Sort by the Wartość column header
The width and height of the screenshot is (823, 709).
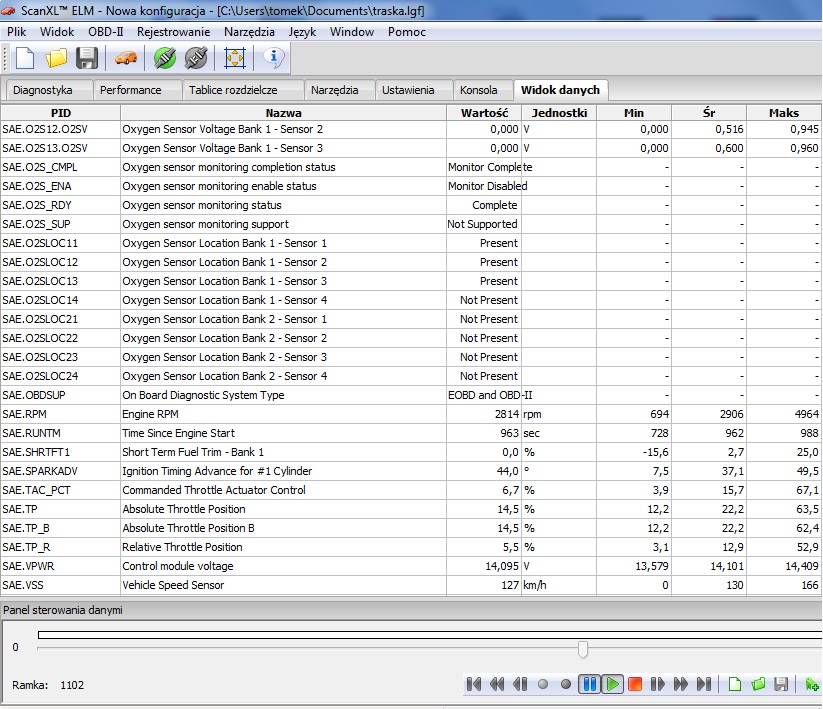point(484,113)
